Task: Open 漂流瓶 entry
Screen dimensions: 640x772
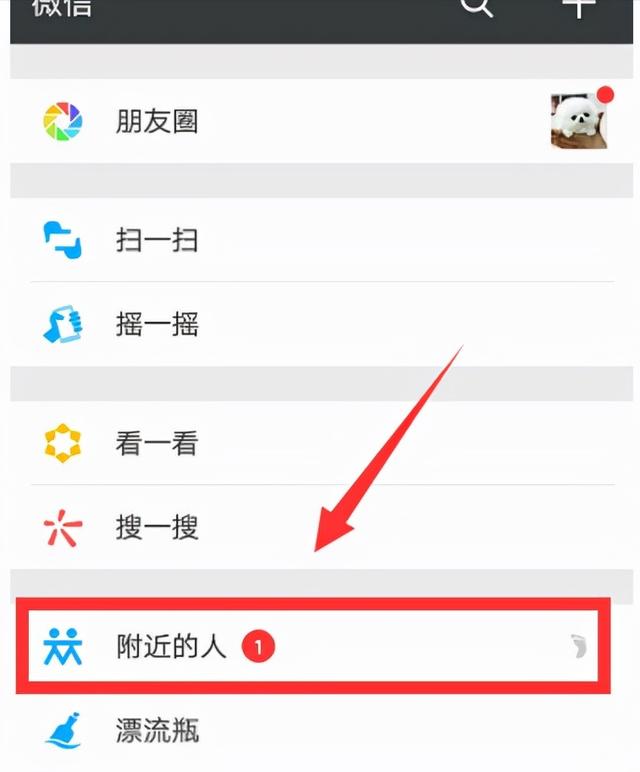Action: [321, 731]
